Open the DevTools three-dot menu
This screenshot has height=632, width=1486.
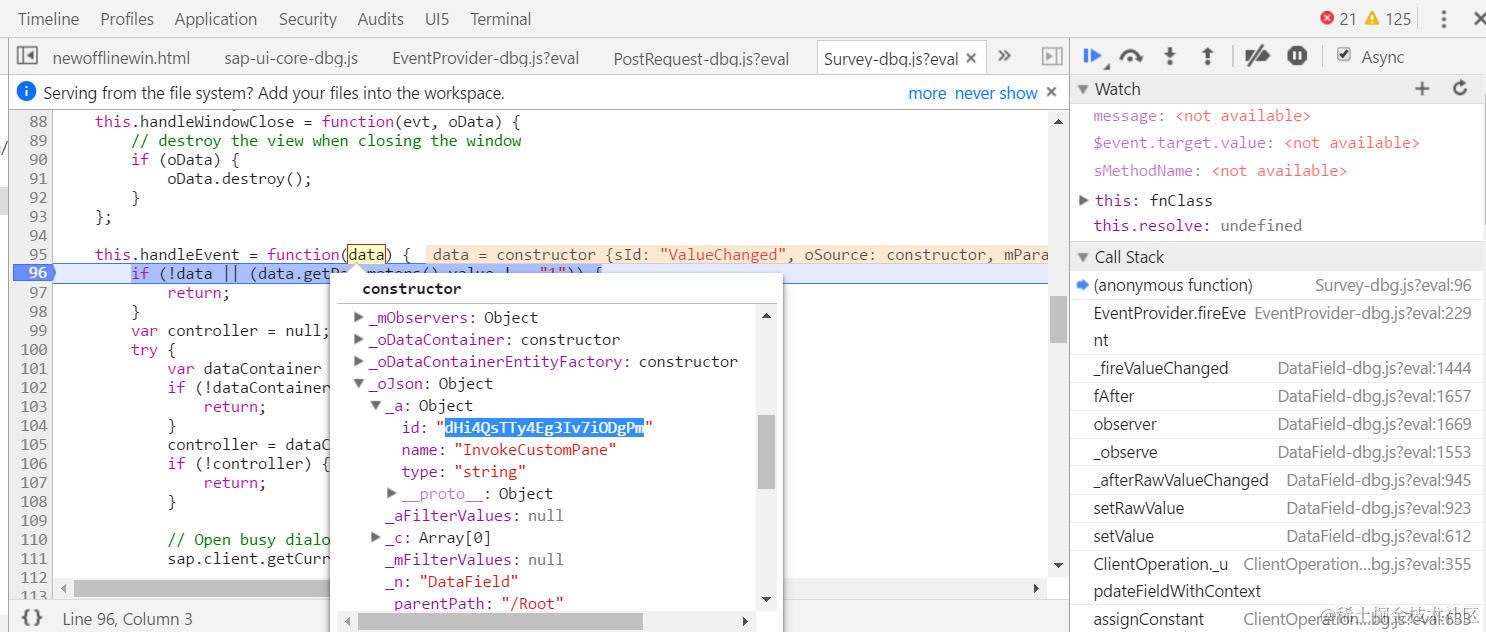(x=1444, y=19)
